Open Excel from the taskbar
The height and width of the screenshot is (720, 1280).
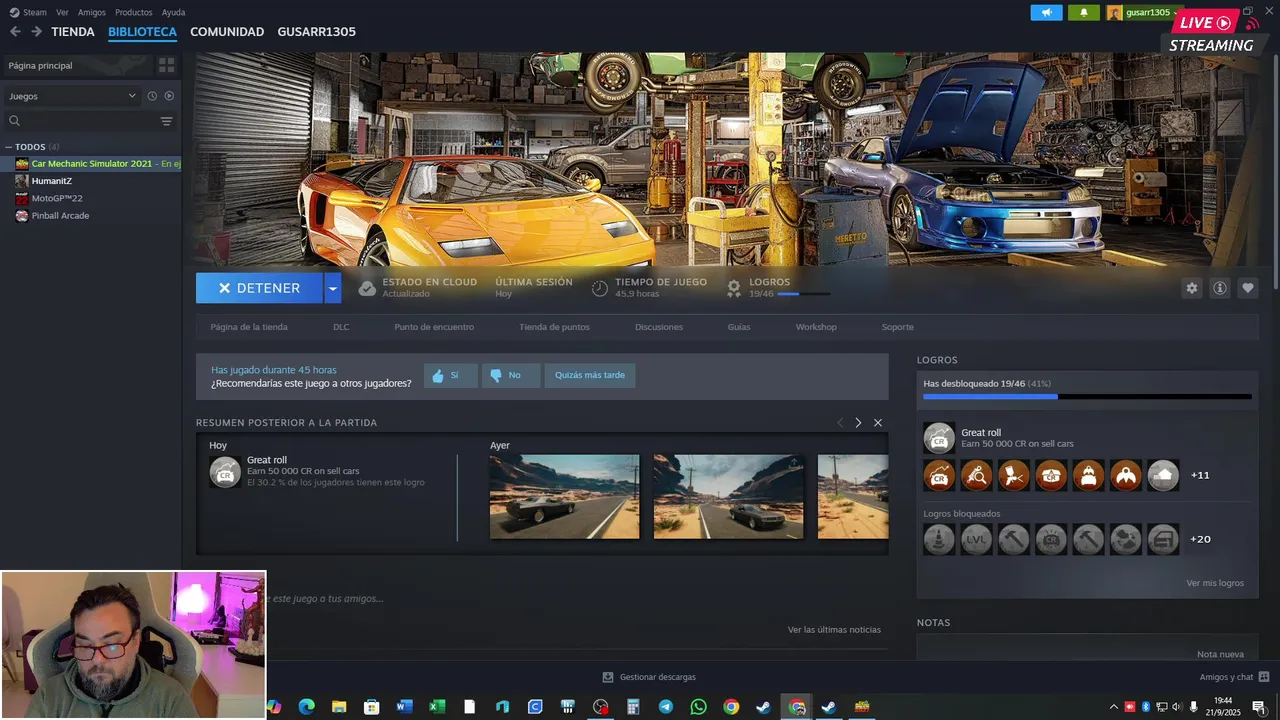(x=437, y=707)
